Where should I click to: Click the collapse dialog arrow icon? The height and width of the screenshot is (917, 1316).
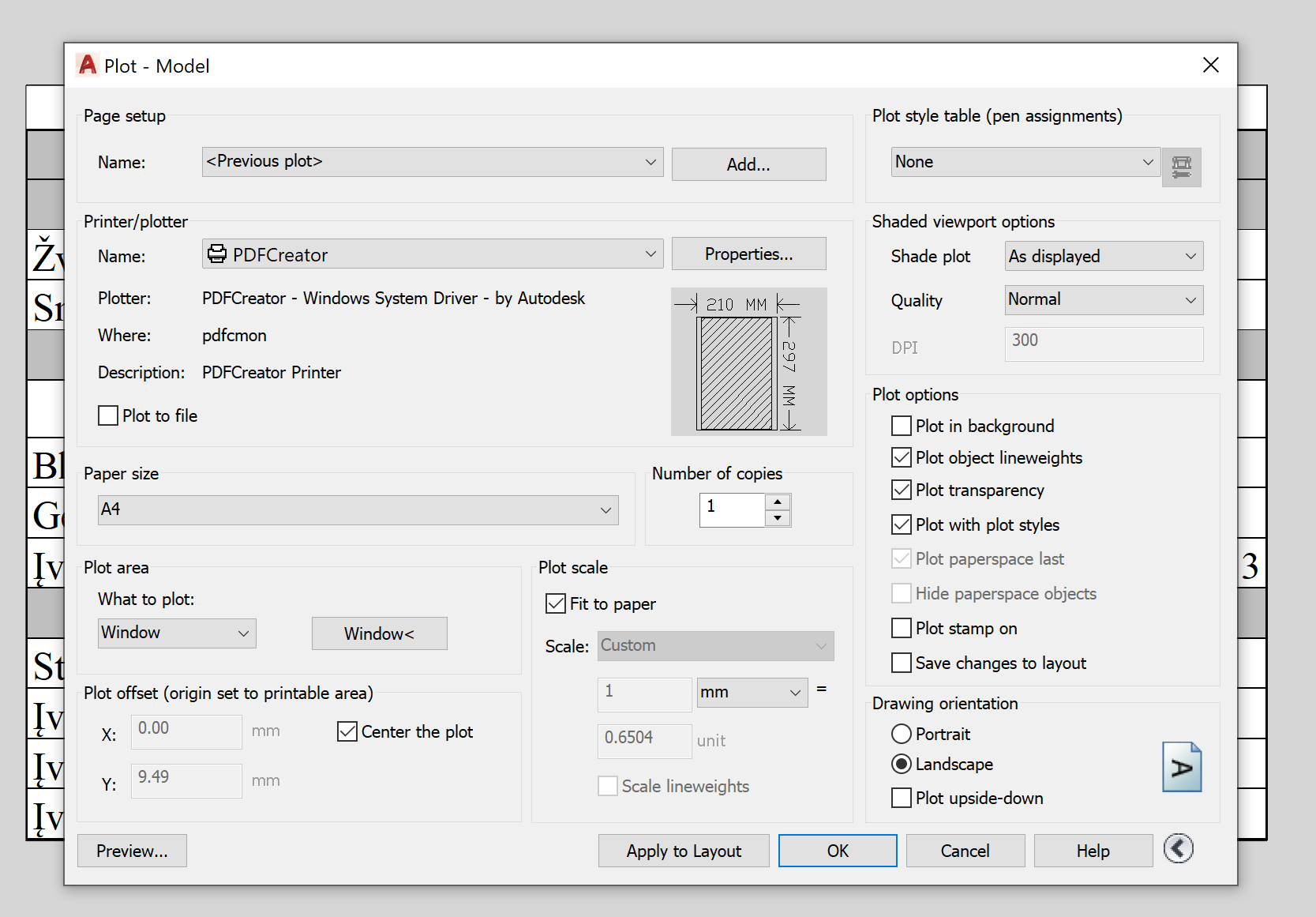pos(1178,849)
